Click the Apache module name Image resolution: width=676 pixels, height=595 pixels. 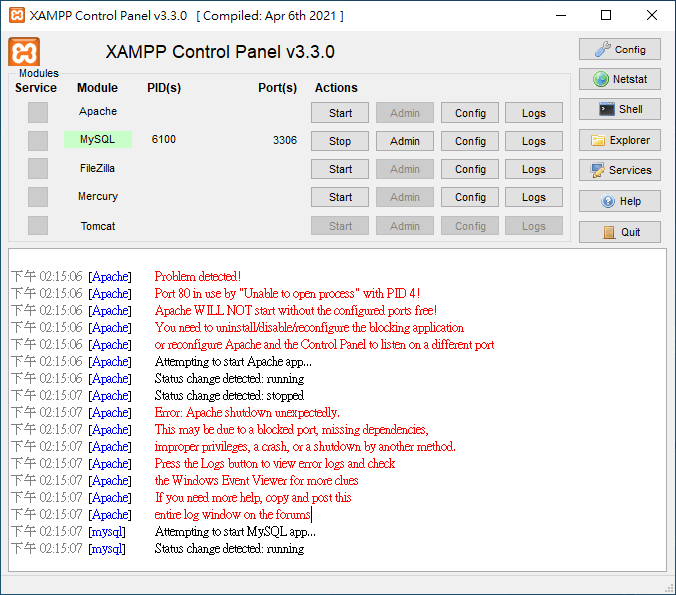pyautogui.click(x=98, y=111)
